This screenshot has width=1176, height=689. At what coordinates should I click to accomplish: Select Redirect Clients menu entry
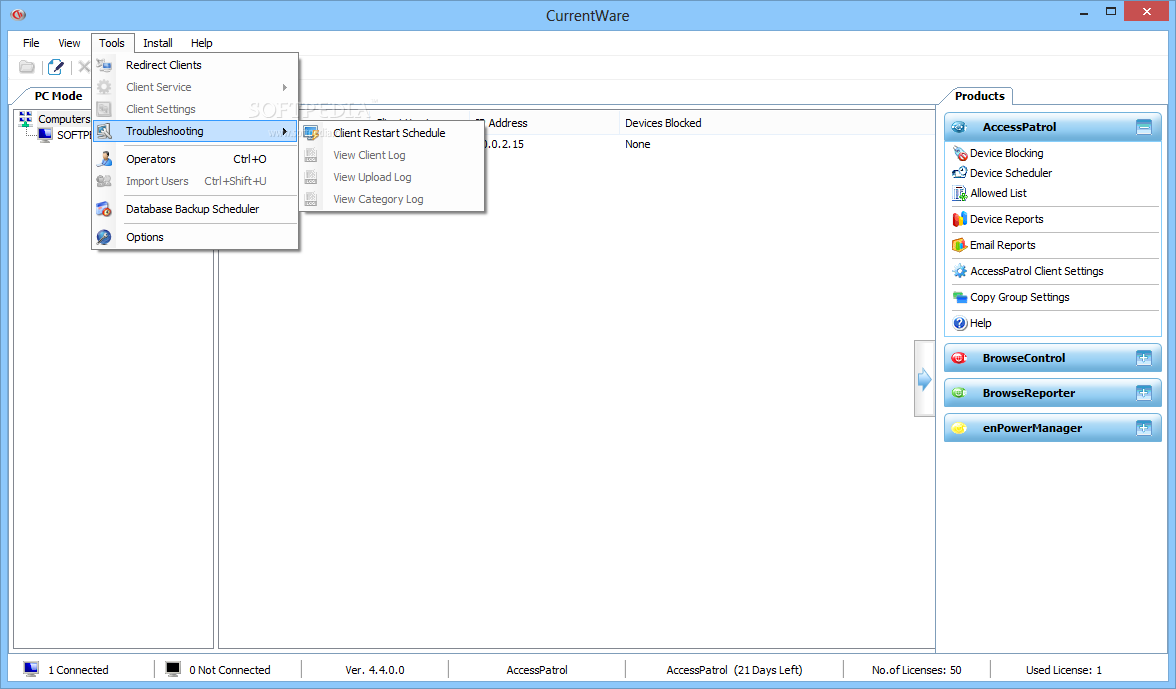195,65
